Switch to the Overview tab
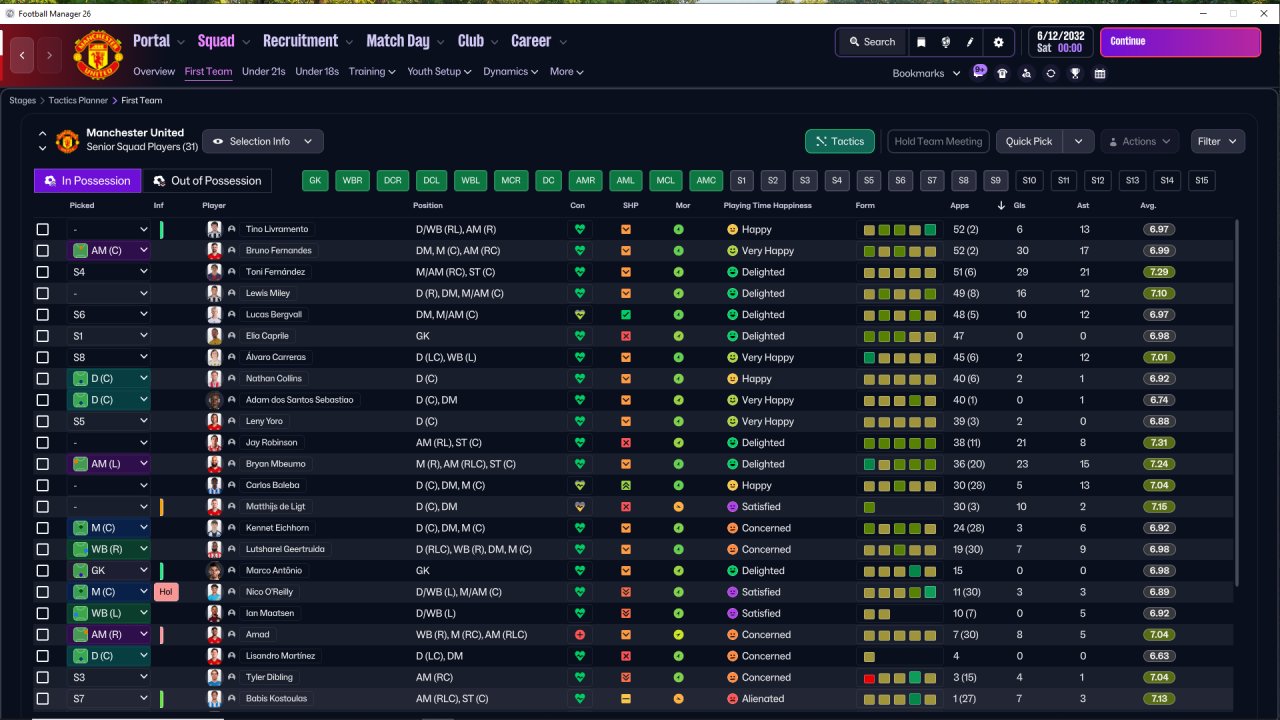Viewport: 1280px width, 720px height. [154, 72]
